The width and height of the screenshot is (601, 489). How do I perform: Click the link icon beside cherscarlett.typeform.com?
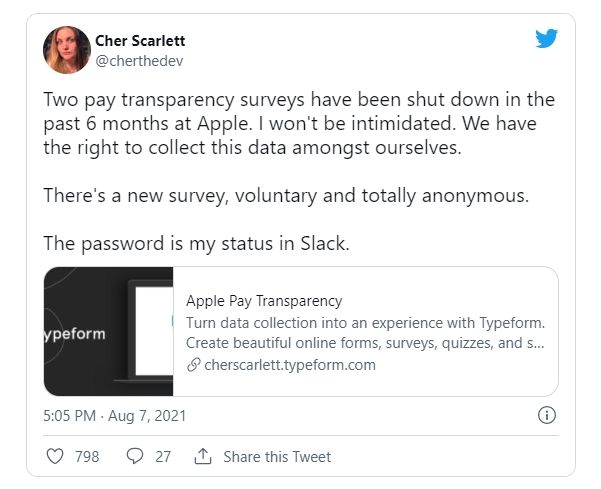click(x=193, y=365)
